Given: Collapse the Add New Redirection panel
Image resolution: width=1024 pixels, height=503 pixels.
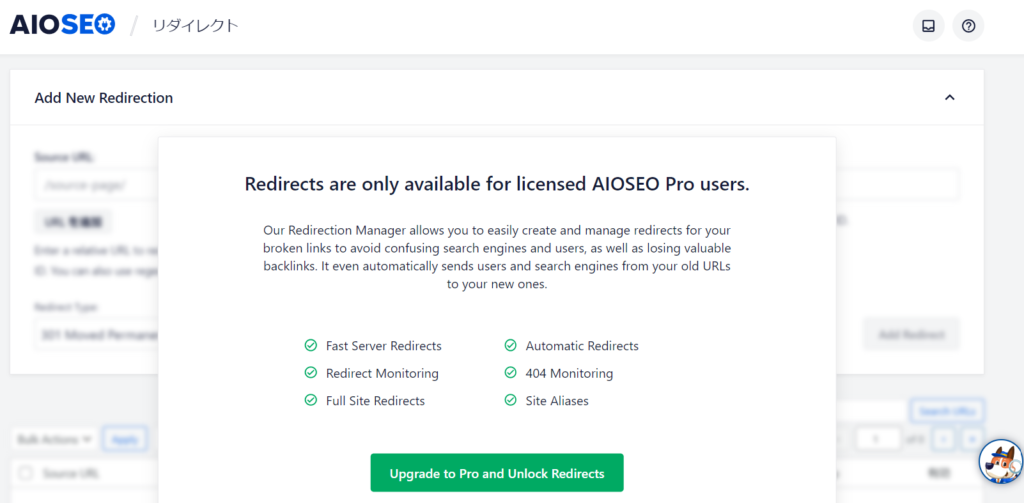Looking at the screenshot, I should pyautogui.click(x=949, y=98).
